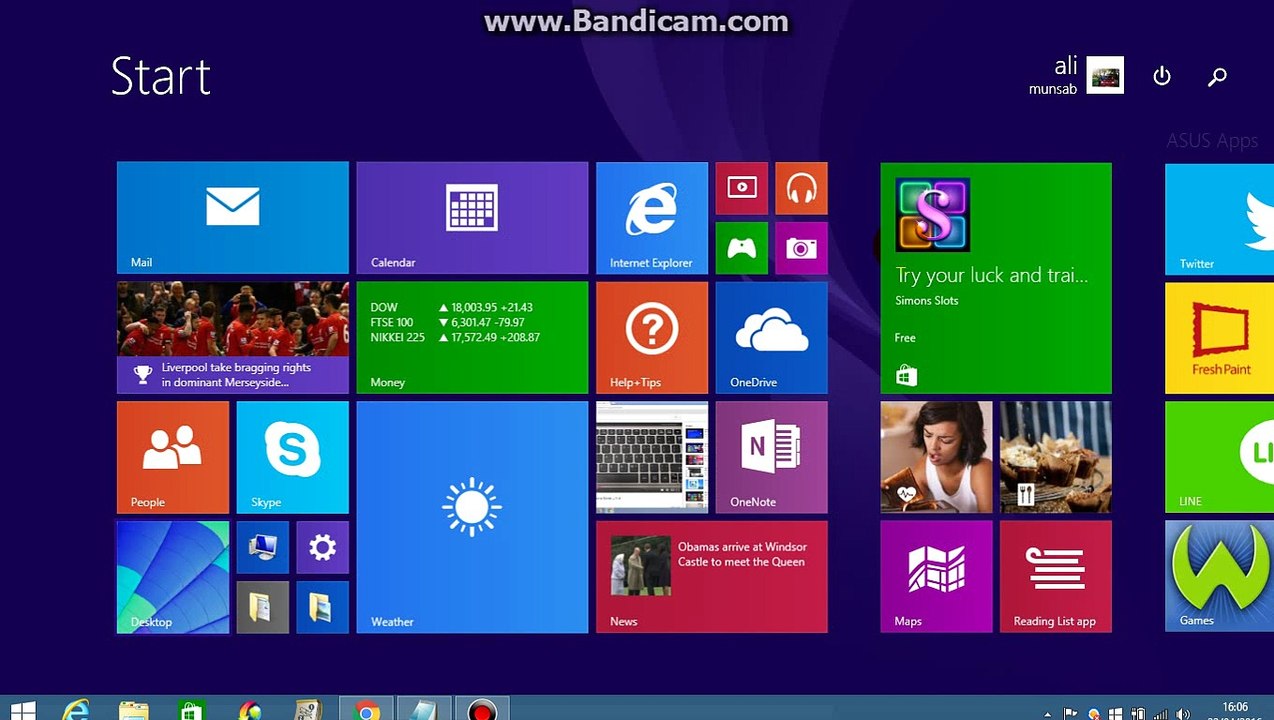Open the Desktop tile
Screen dimensions: 1274x720
173,577
